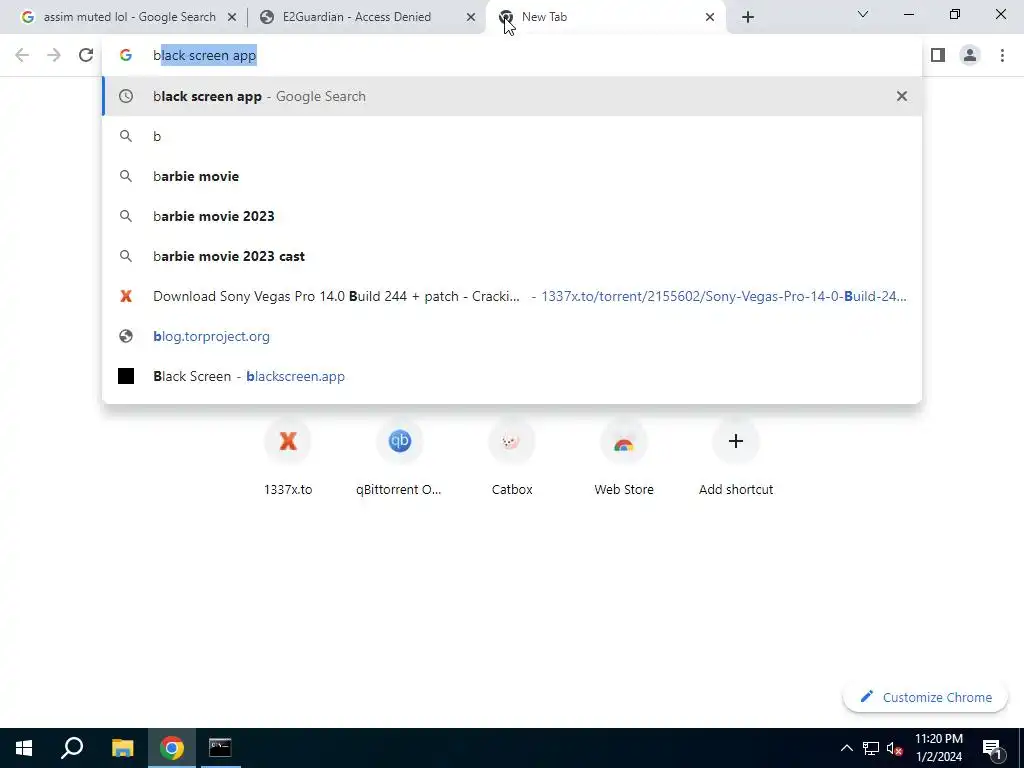Open the clock showing 11:20 PM

(x=938, y=748)
